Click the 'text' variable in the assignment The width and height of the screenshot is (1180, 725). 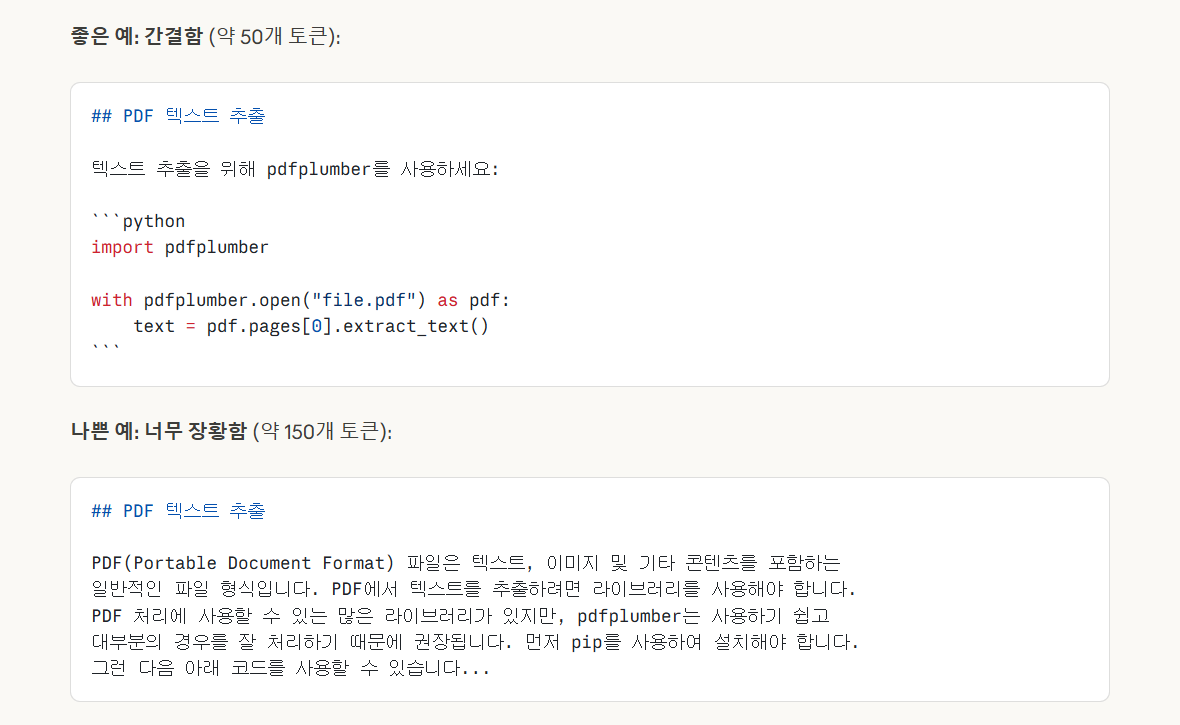point(154,326)
